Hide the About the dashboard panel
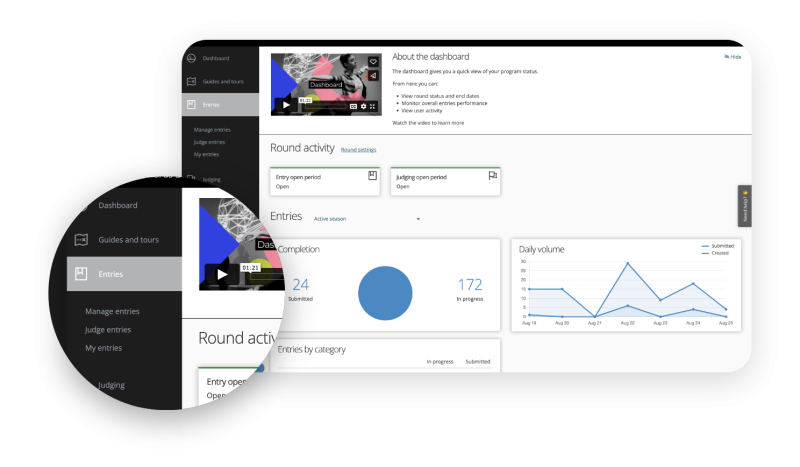Viewport: 800px width, 467px height. click(733, 57)
